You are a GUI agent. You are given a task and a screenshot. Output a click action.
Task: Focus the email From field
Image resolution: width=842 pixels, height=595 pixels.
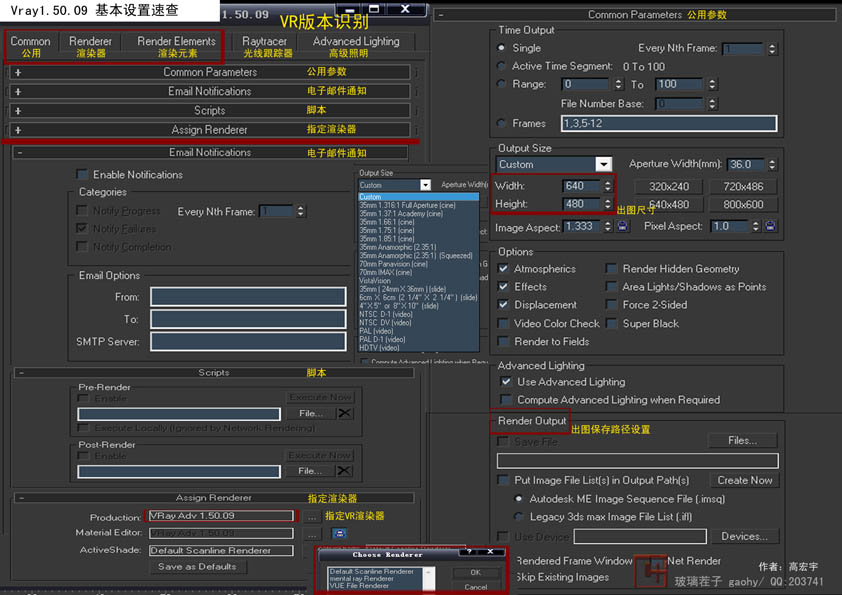click(248, 297)
